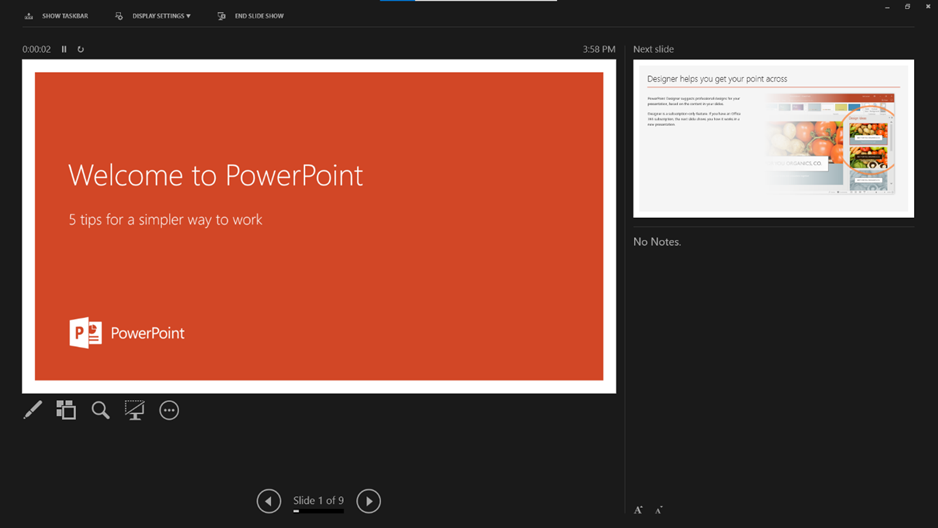Click the slide progress bar below the counter

click(x=318, y=511)
